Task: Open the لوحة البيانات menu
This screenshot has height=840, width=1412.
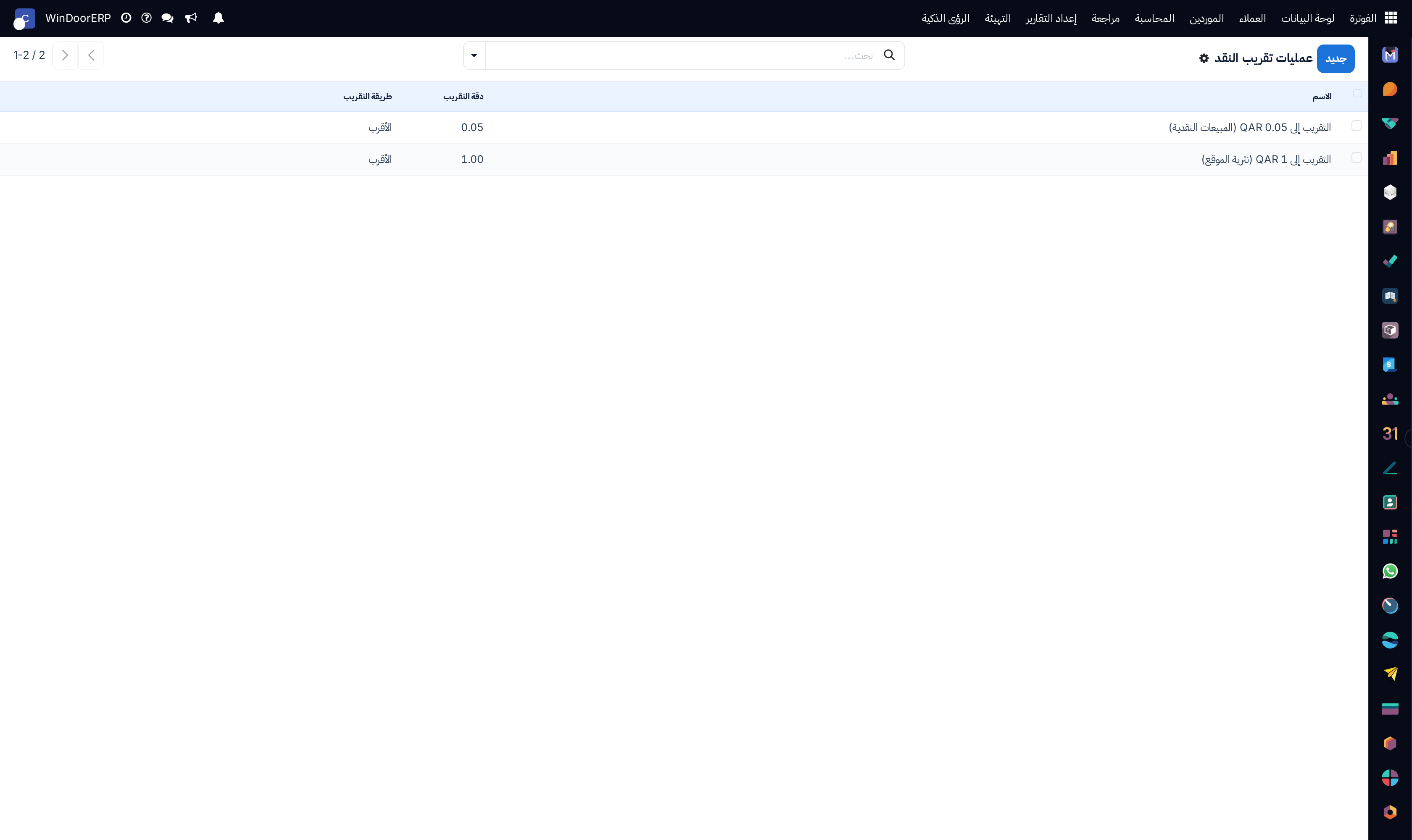Action: click(x=1308, y=18)
